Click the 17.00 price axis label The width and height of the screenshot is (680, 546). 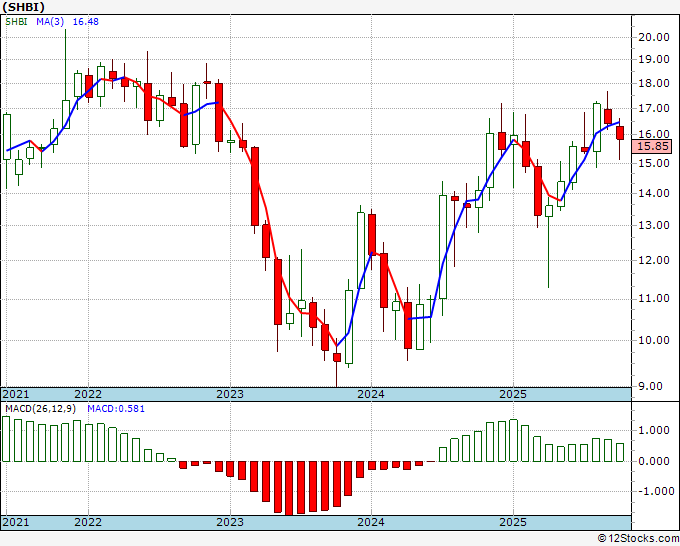[654, 108]
